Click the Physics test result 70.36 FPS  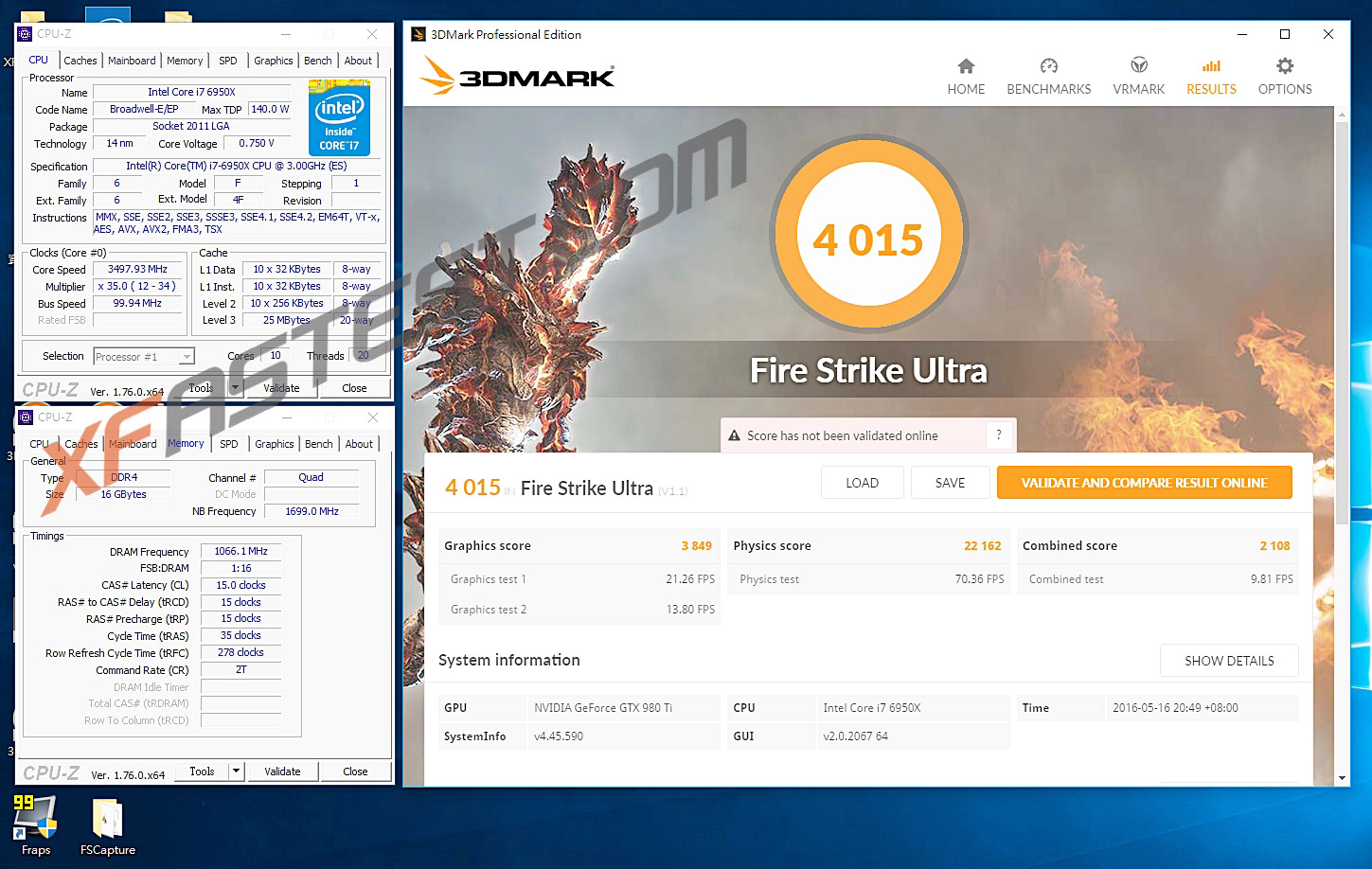tap(979, 579)
